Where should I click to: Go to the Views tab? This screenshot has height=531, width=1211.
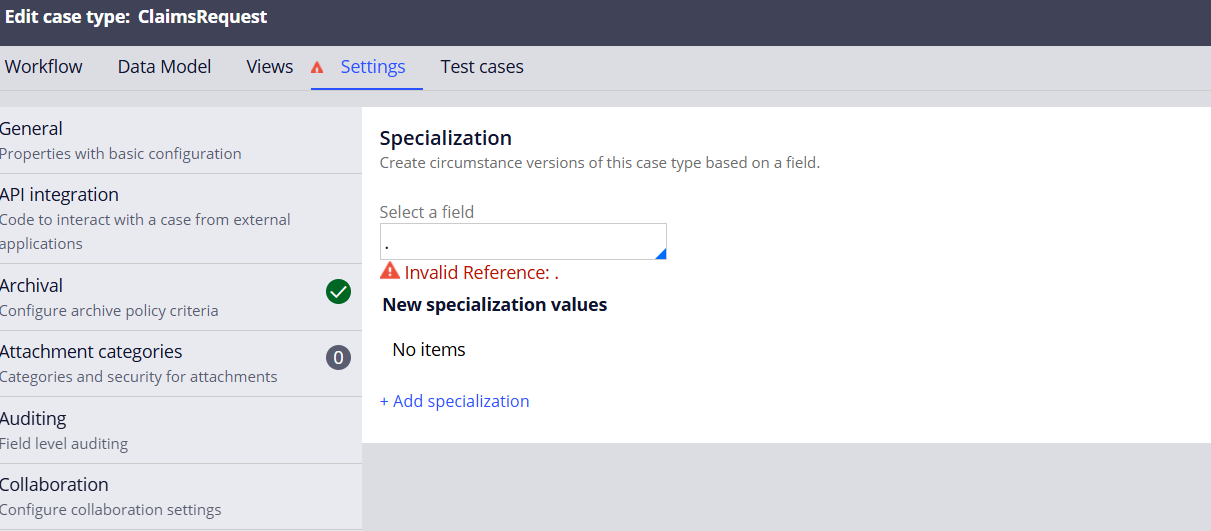pyautogui.click(x=269, y=67)
